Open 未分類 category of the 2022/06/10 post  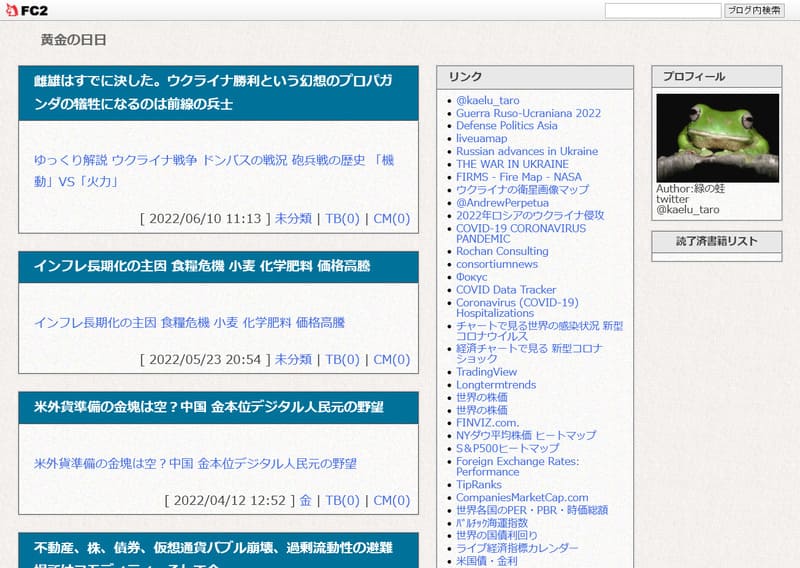click(x=293, y=218)
